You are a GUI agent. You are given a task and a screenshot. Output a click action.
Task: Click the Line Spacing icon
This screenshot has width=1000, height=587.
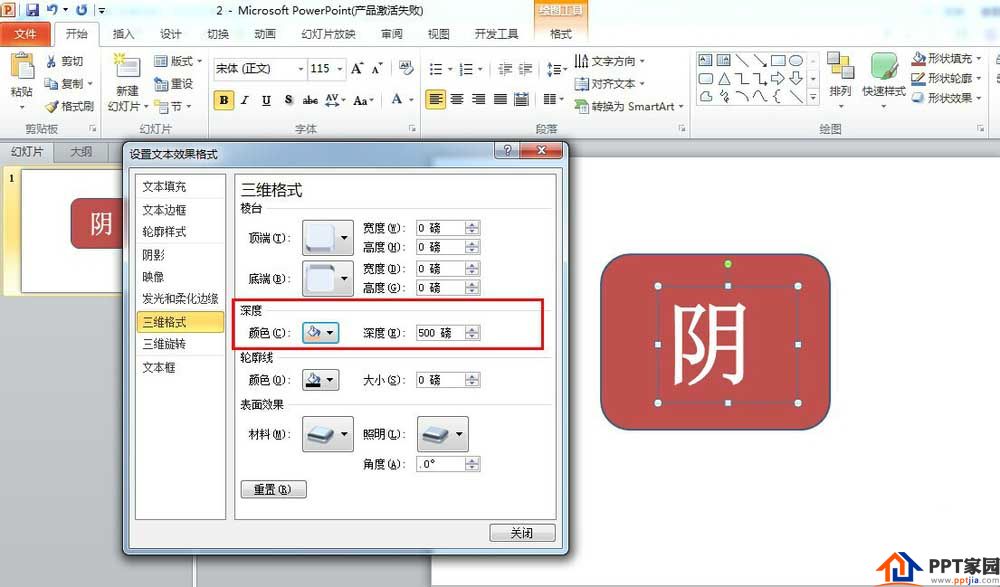553,68
